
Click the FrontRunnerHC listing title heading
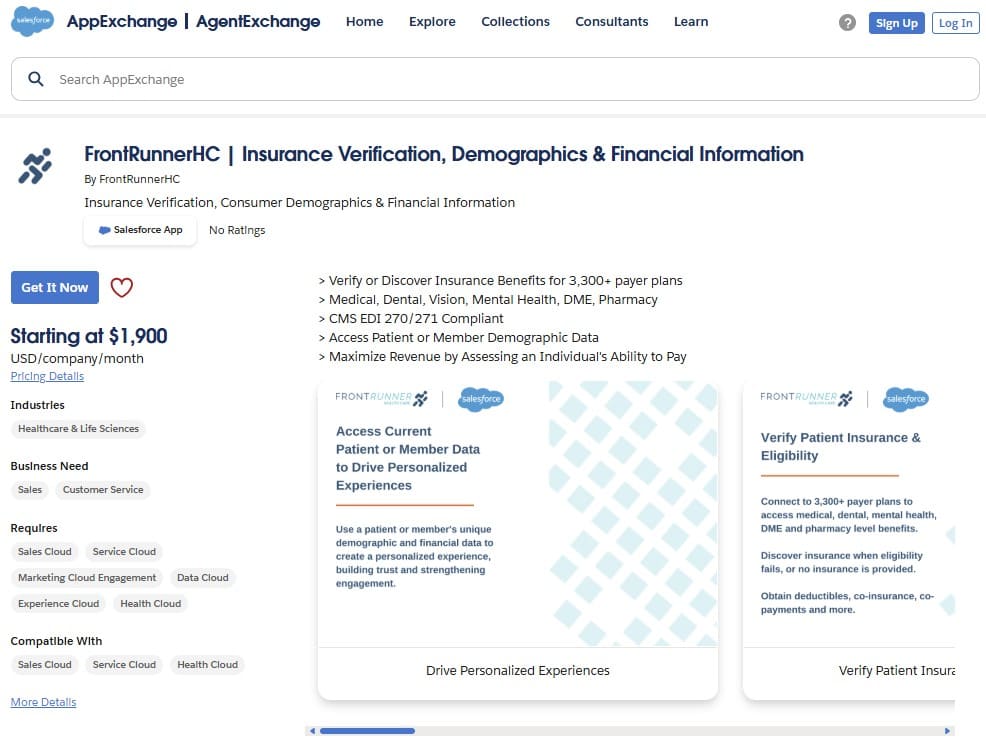(x=444, y=154)
